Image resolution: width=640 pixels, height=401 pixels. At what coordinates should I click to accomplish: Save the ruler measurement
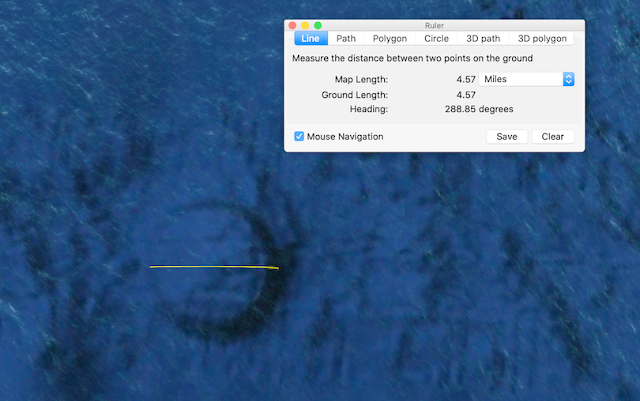507,136
